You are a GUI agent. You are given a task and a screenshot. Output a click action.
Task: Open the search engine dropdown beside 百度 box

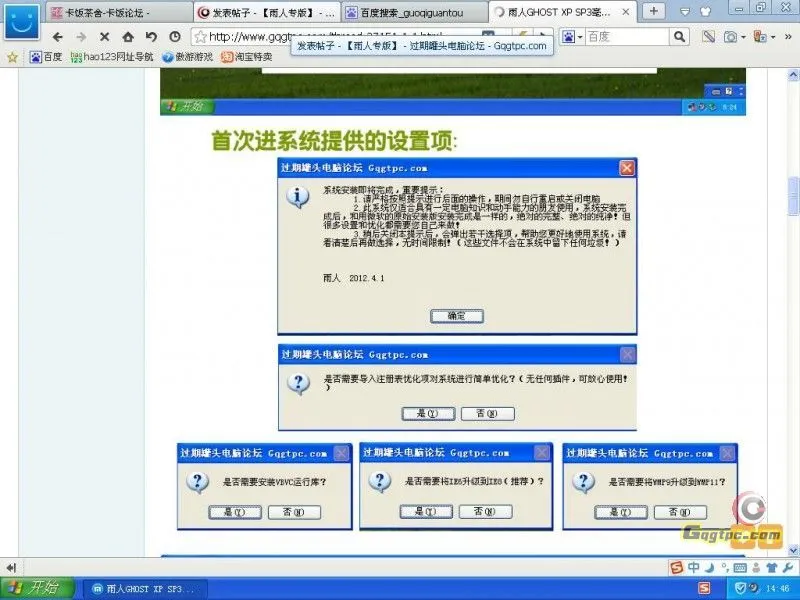[x=579, y=37]
